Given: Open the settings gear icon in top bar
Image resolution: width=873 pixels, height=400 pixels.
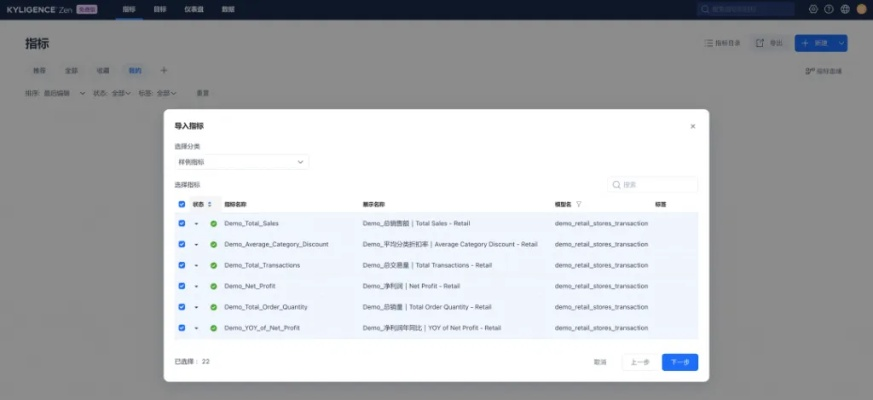Looking at the screenshot, I should coord(813,9).
